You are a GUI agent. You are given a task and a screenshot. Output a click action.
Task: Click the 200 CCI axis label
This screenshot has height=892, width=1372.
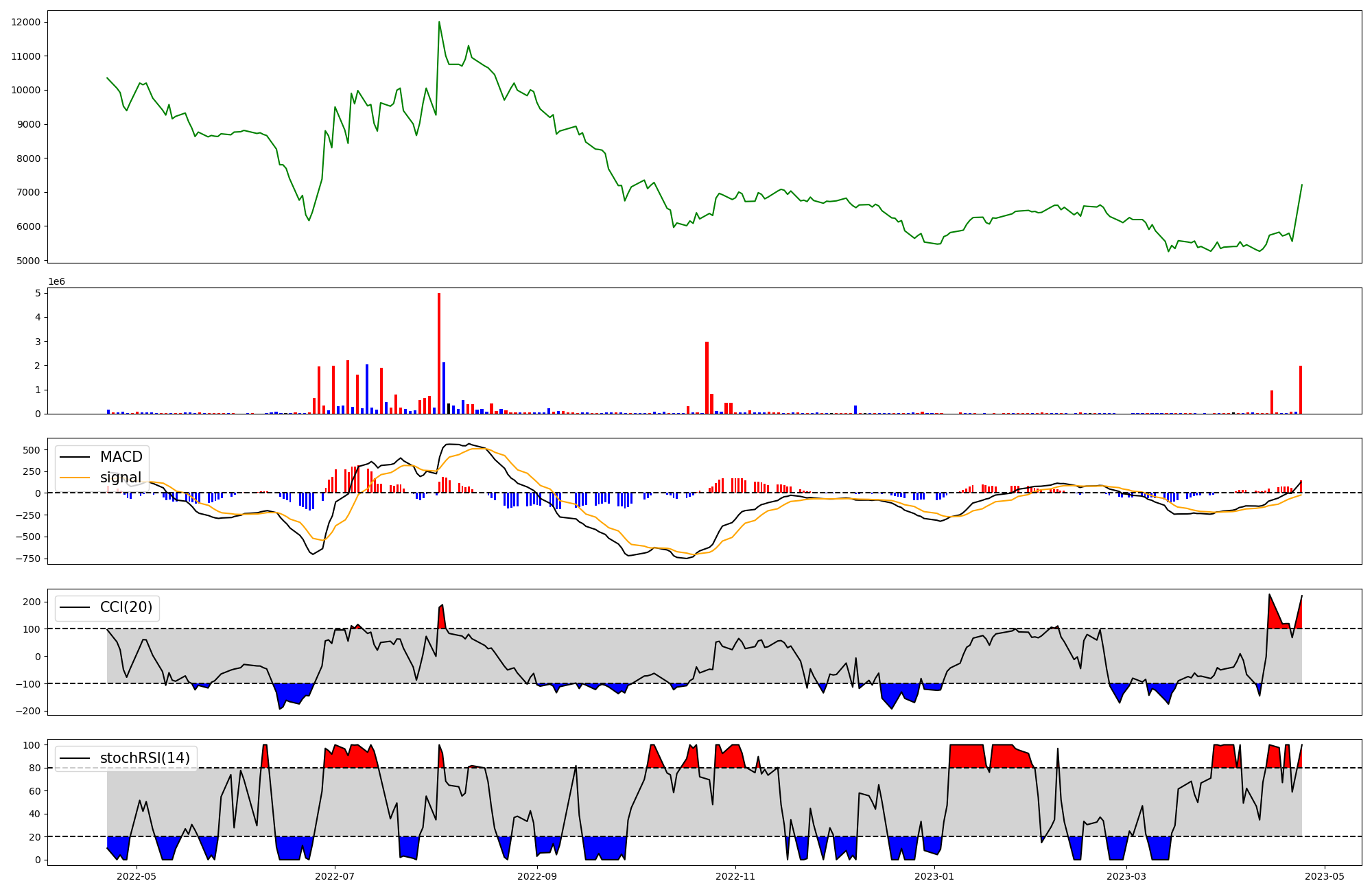pos(32,602)
